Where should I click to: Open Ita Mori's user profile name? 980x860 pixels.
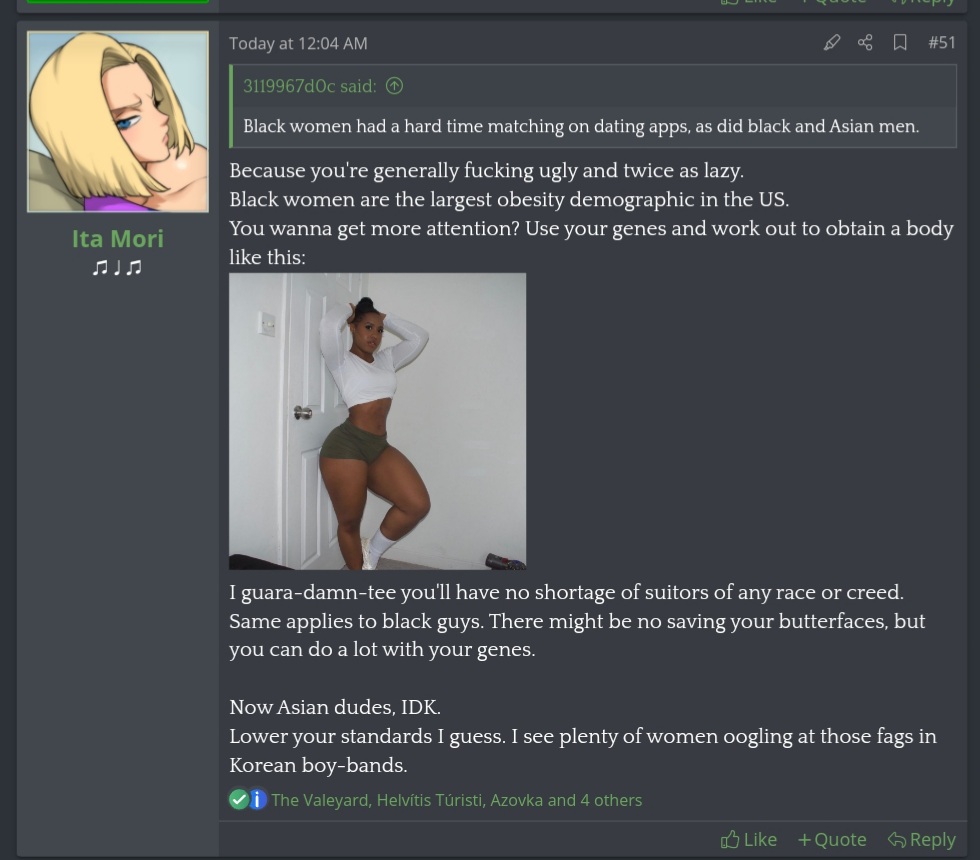(x=118, y=238)
